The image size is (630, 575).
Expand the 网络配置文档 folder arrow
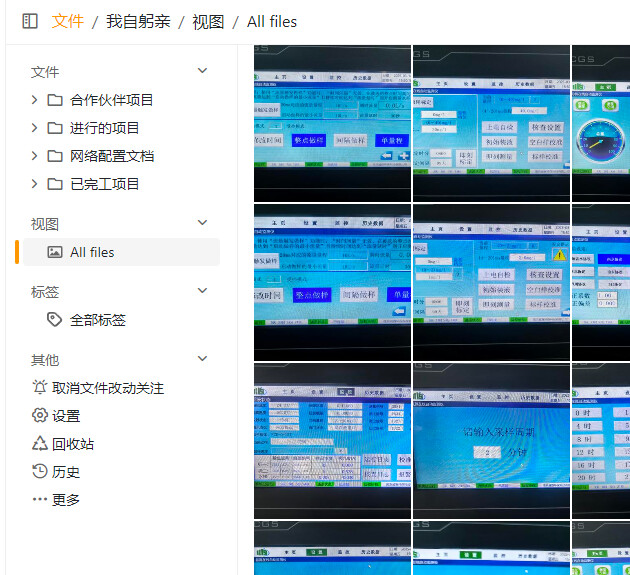[x=35, y=156]
